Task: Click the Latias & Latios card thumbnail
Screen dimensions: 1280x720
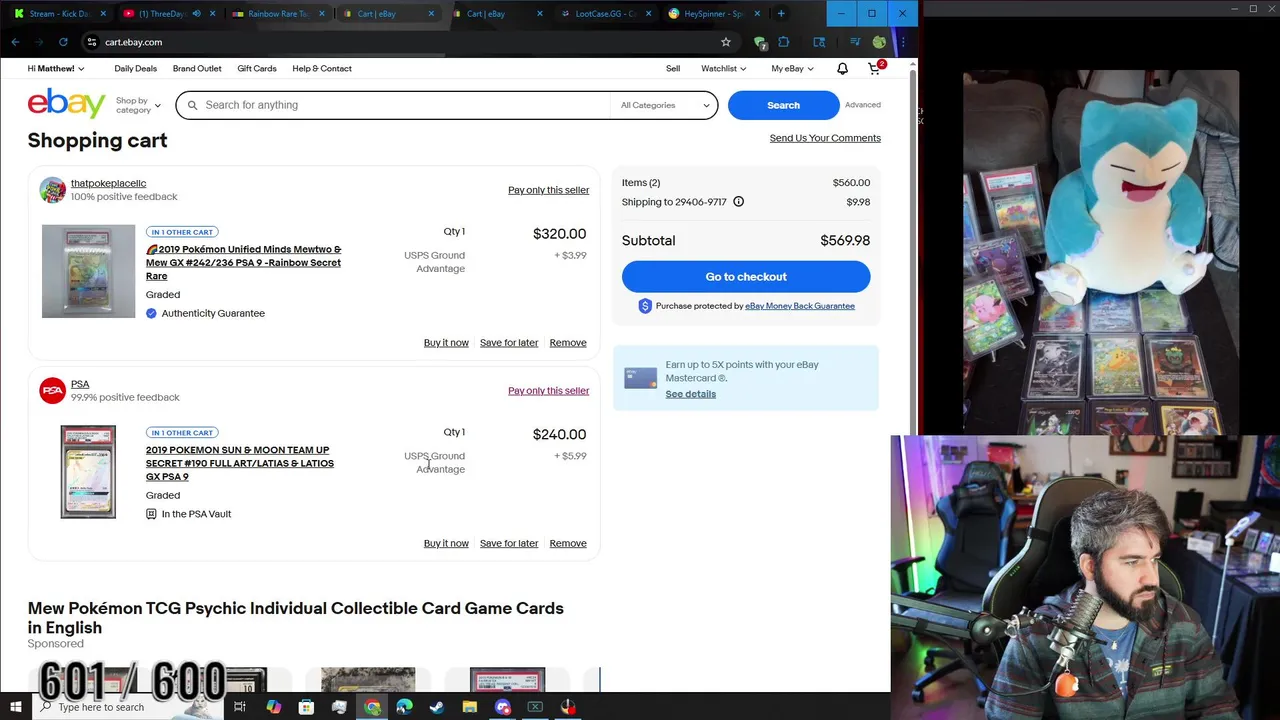Action: 88,472
